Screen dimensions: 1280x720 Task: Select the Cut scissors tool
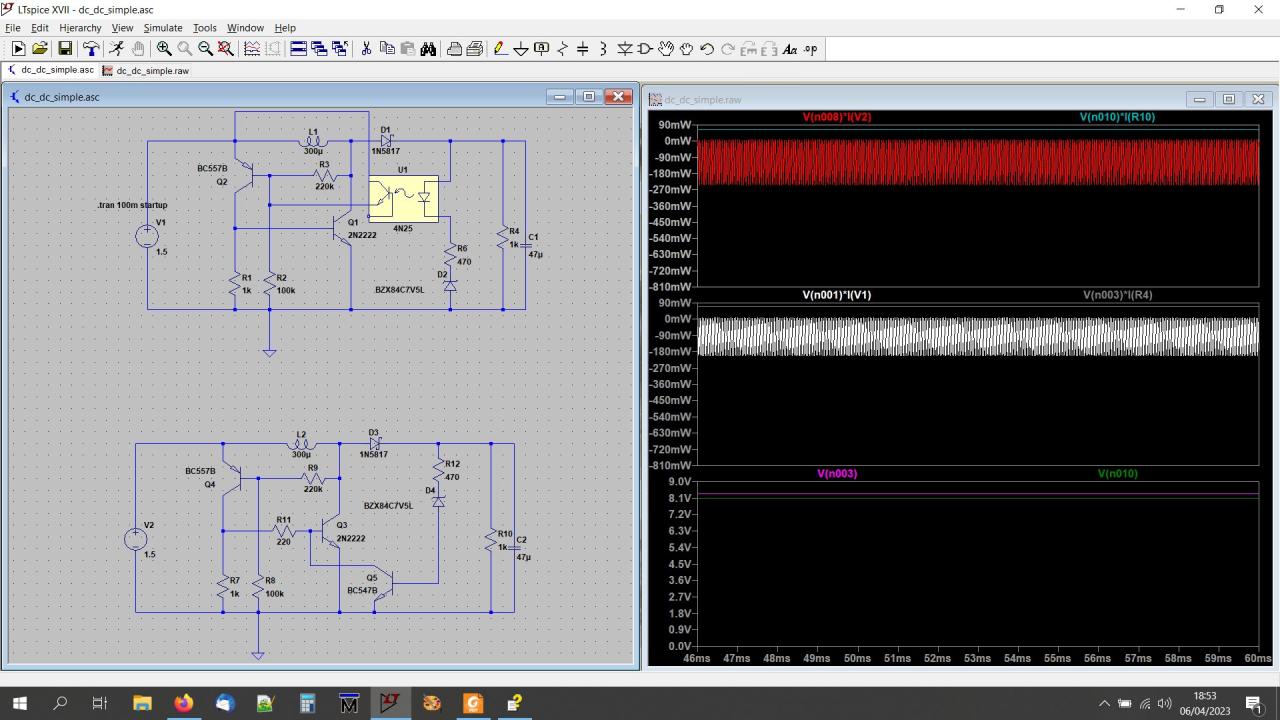pos(366,49)
